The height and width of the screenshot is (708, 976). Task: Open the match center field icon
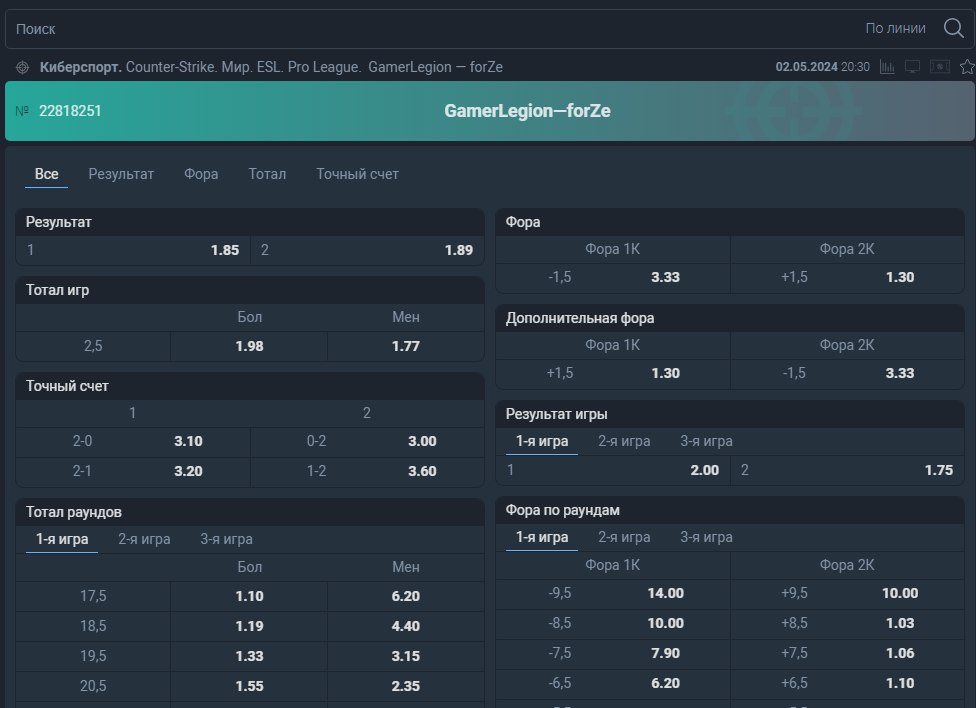[940, 67]
